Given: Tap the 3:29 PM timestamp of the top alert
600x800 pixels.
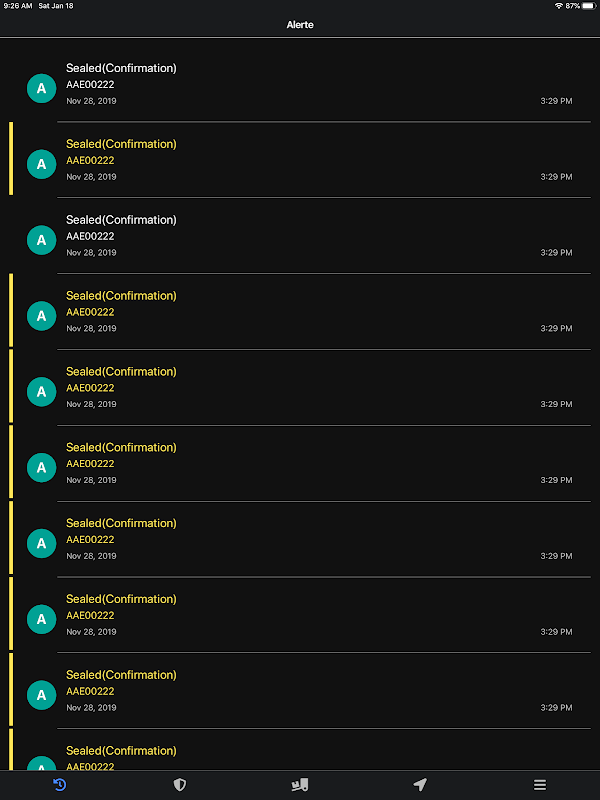Looking at the screenshot, I should click(556, 101).
